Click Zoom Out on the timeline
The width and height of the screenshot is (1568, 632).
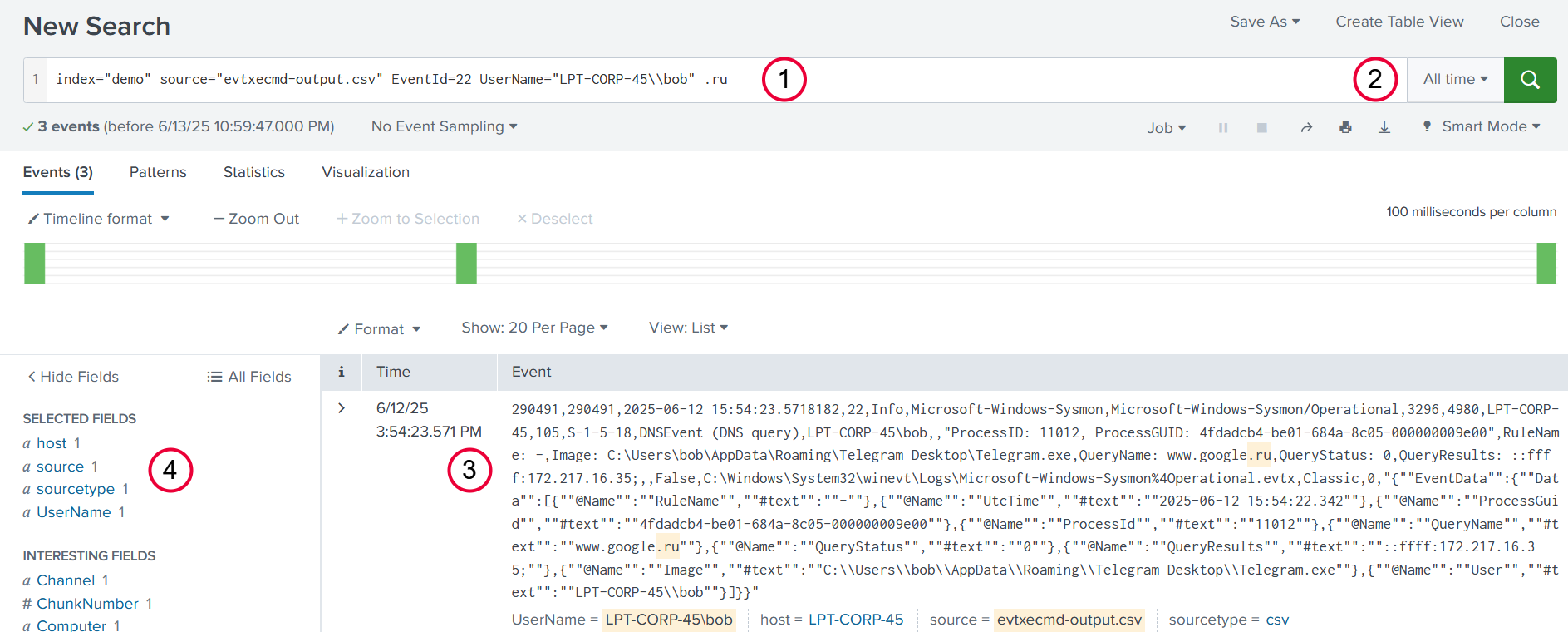point(256,219)
